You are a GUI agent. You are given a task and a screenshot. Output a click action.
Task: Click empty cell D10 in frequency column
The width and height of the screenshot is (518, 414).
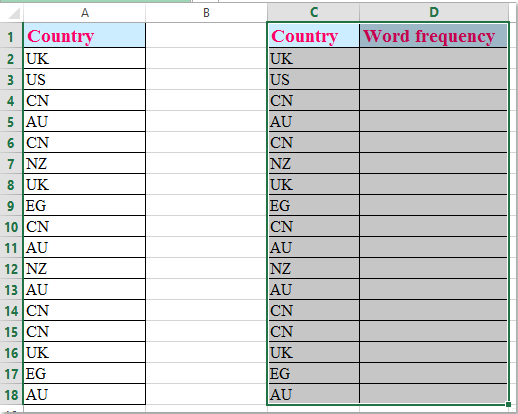pos(433,226)
